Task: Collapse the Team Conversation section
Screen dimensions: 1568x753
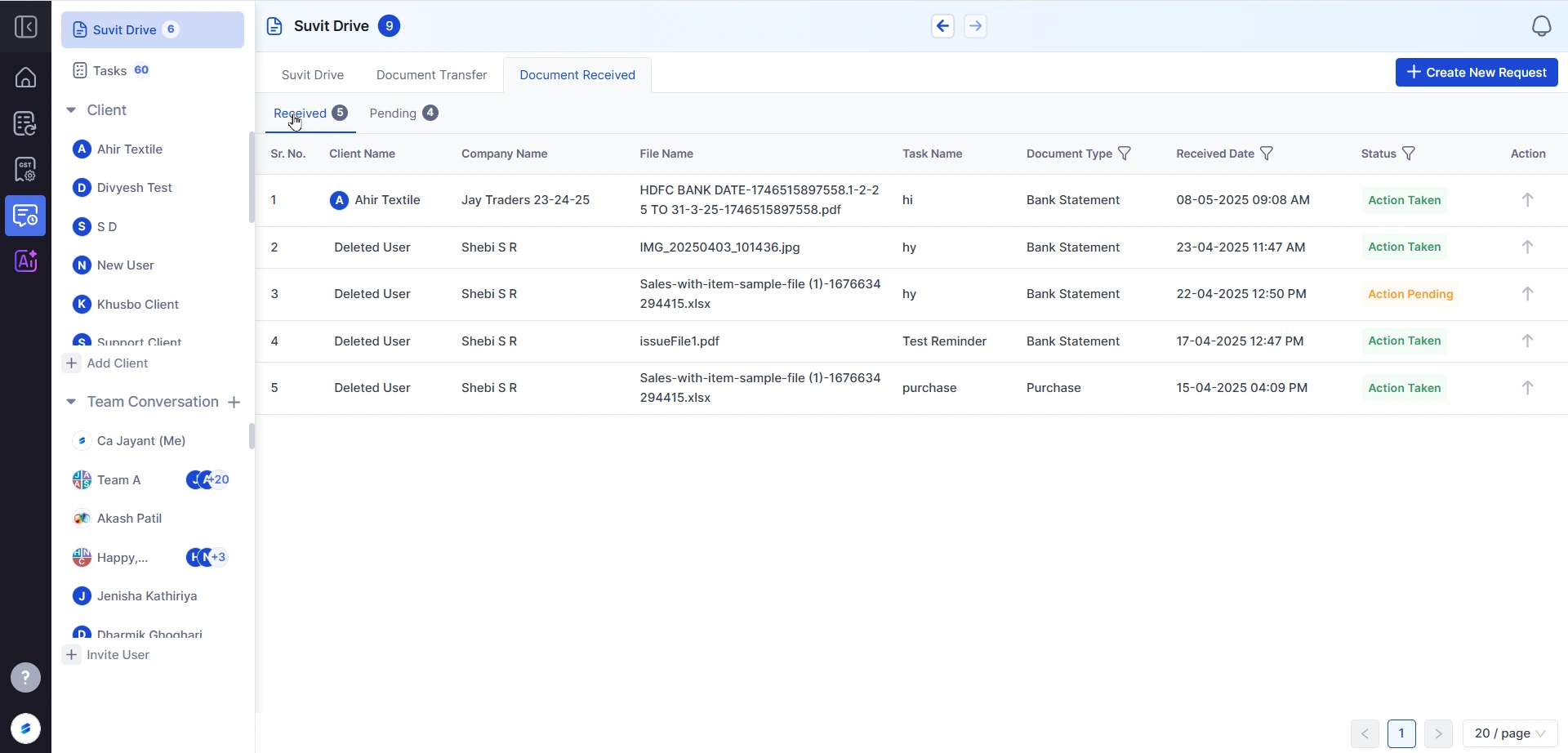Action: (x=71, y=402)
